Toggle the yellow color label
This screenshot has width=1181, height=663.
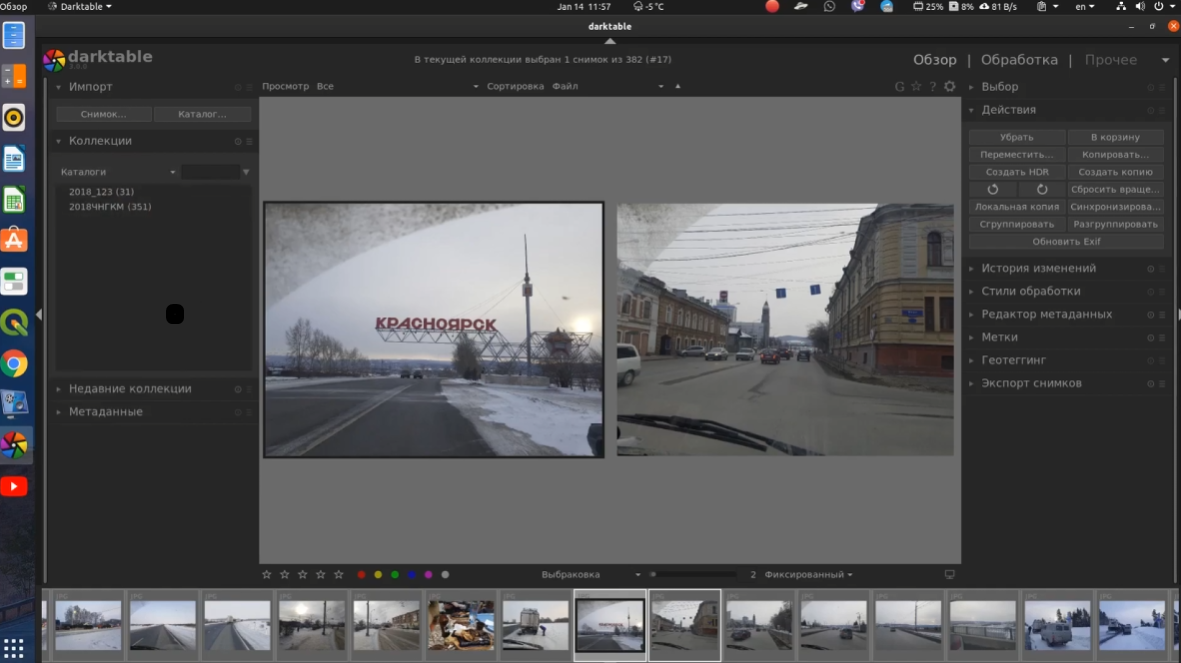tap(378, 575)
